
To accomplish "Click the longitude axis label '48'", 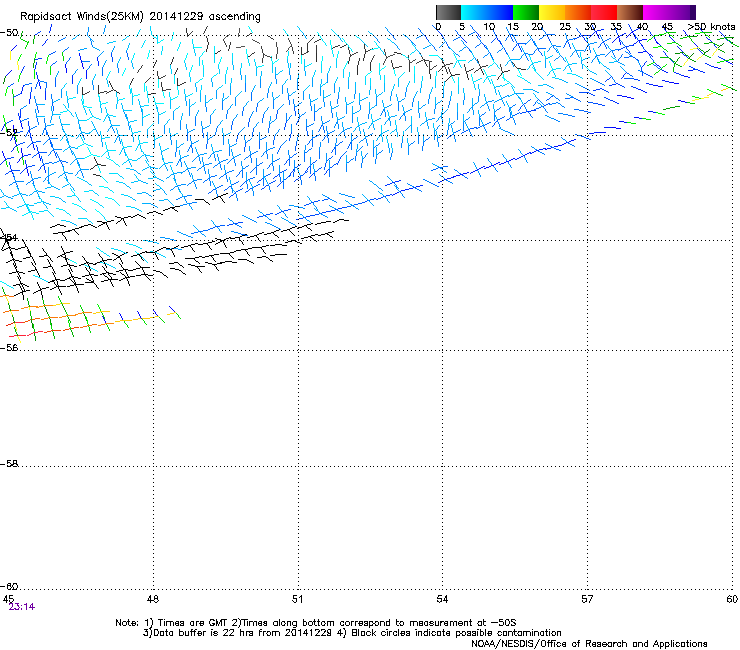I will [153, 599].
